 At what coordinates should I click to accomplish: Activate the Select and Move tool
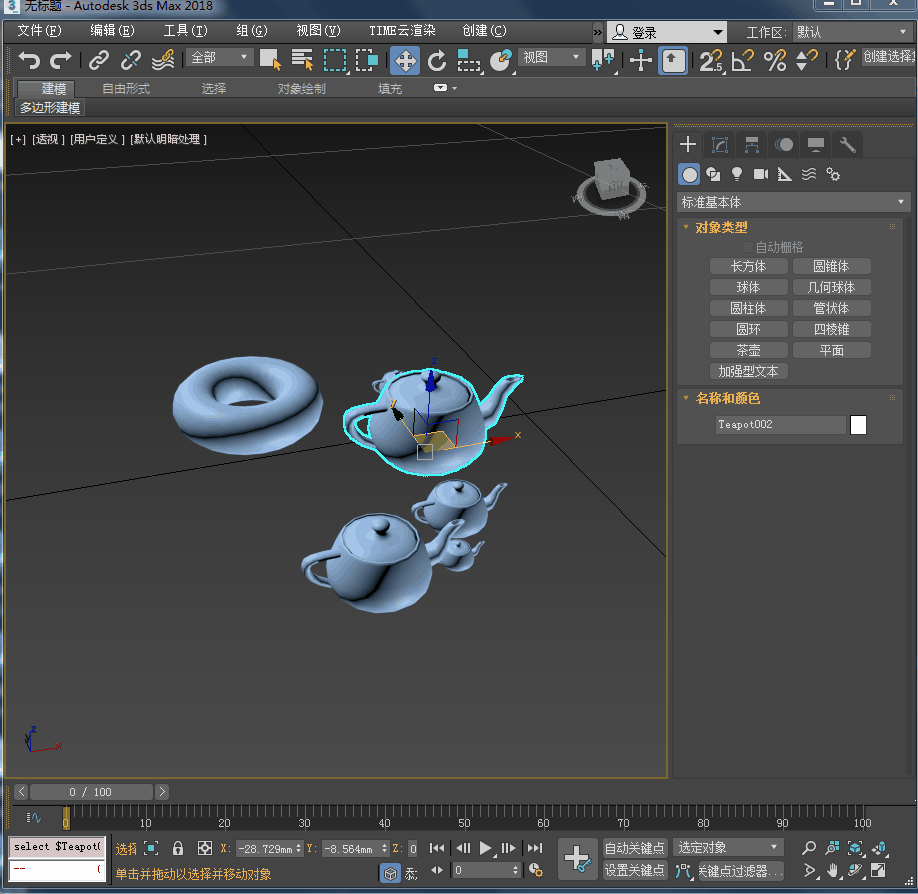[405, 60]
